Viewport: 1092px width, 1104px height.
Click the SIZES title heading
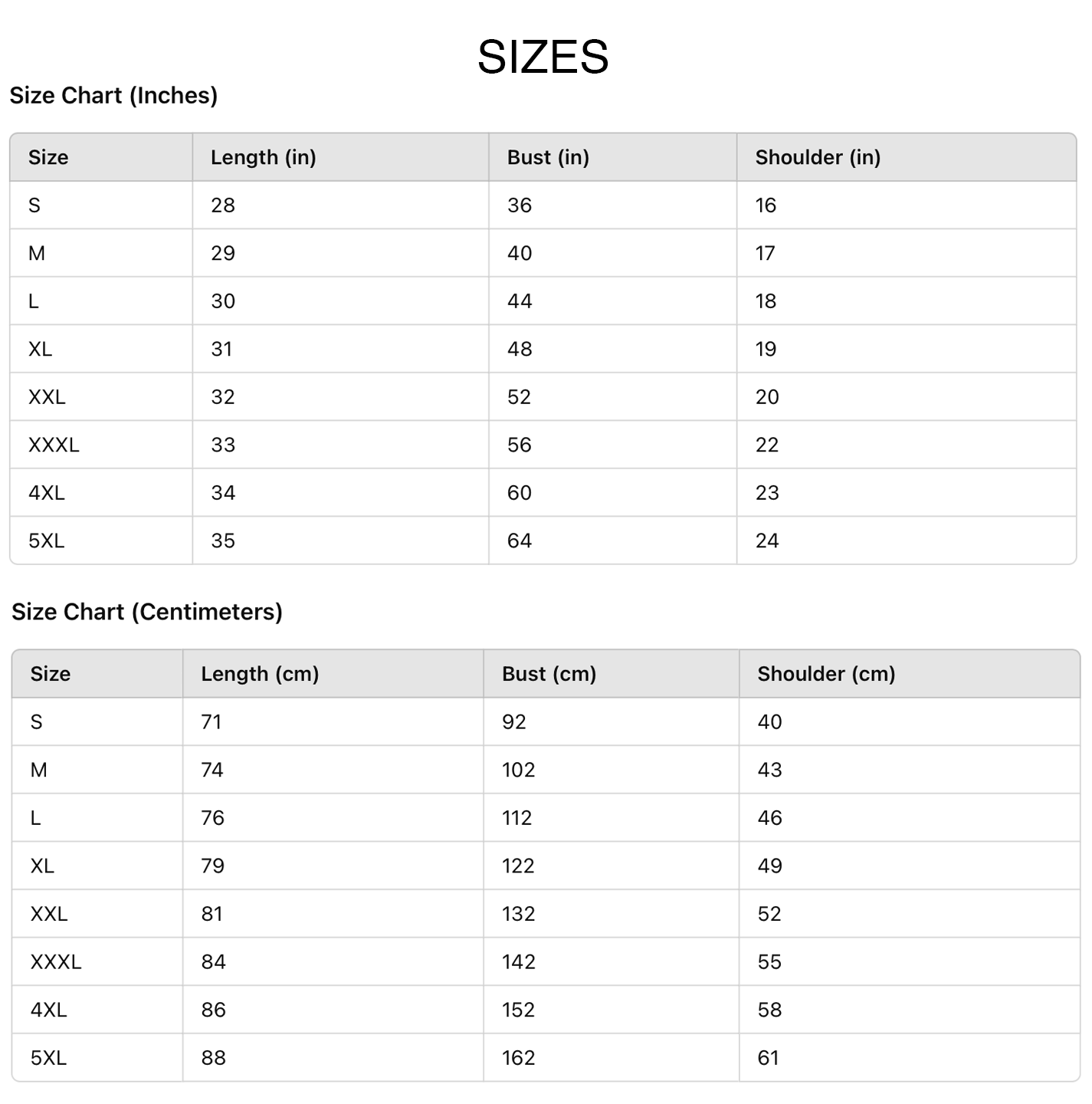click(x=543, y=57)
